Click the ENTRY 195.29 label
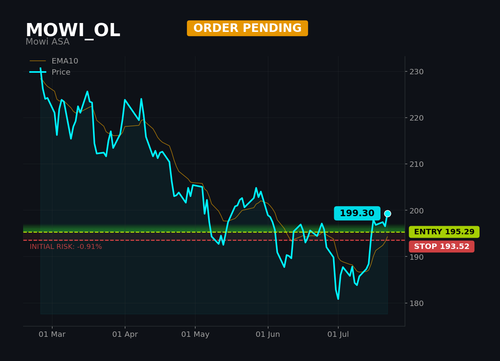500x361 pixels. coord(444,232)
